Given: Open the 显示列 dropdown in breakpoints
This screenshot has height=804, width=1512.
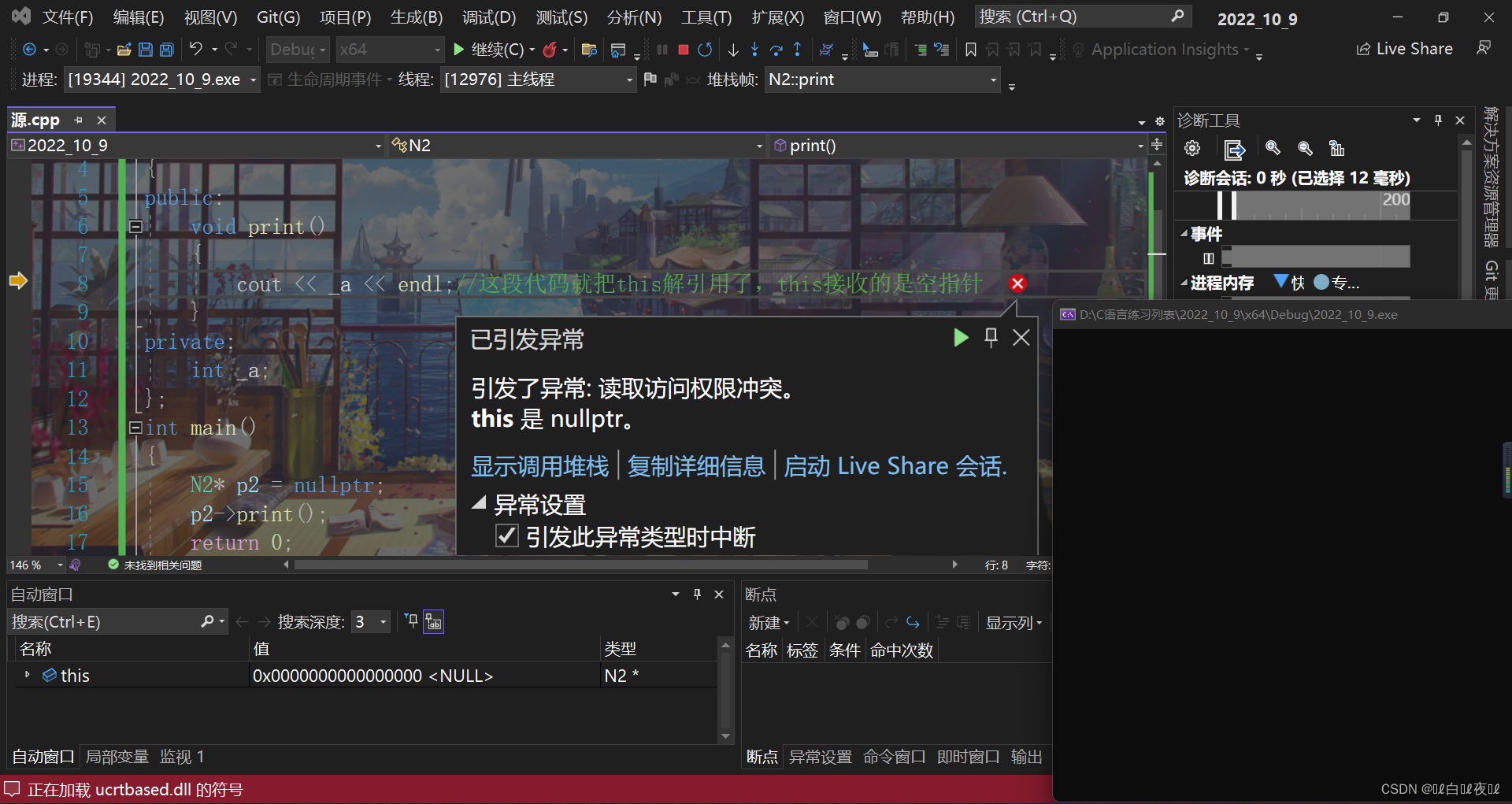Looking at the screenshot, I should (1014, 623).
